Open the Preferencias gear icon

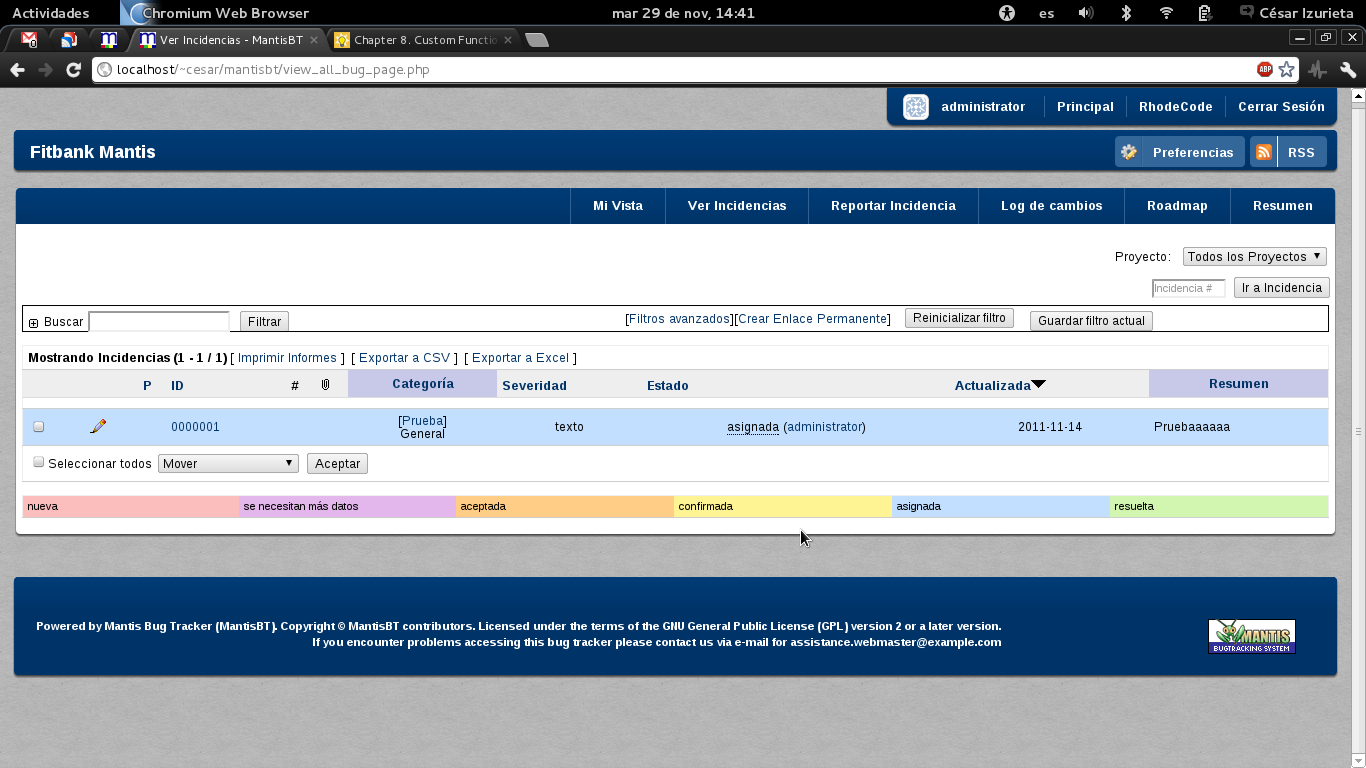coord(1129,152)
